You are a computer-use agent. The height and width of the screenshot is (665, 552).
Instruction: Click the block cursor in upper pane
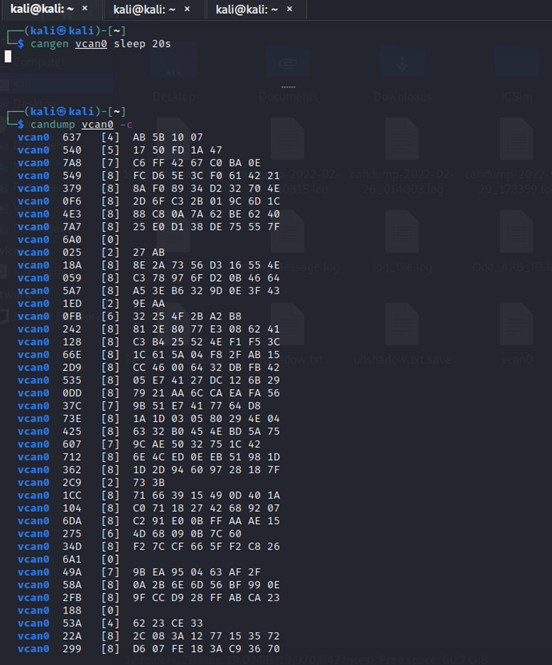(x=8, y=56)
